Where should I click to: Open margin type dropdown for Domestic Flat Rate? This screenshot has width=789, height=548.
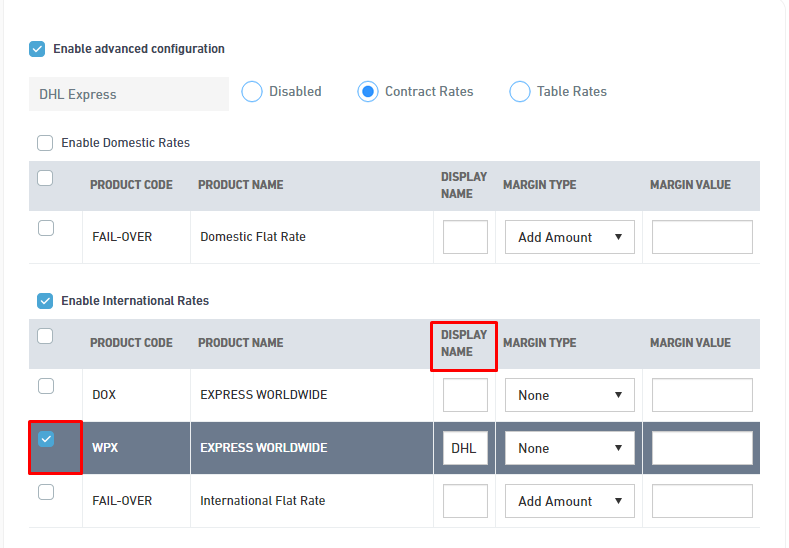point(570,237)
